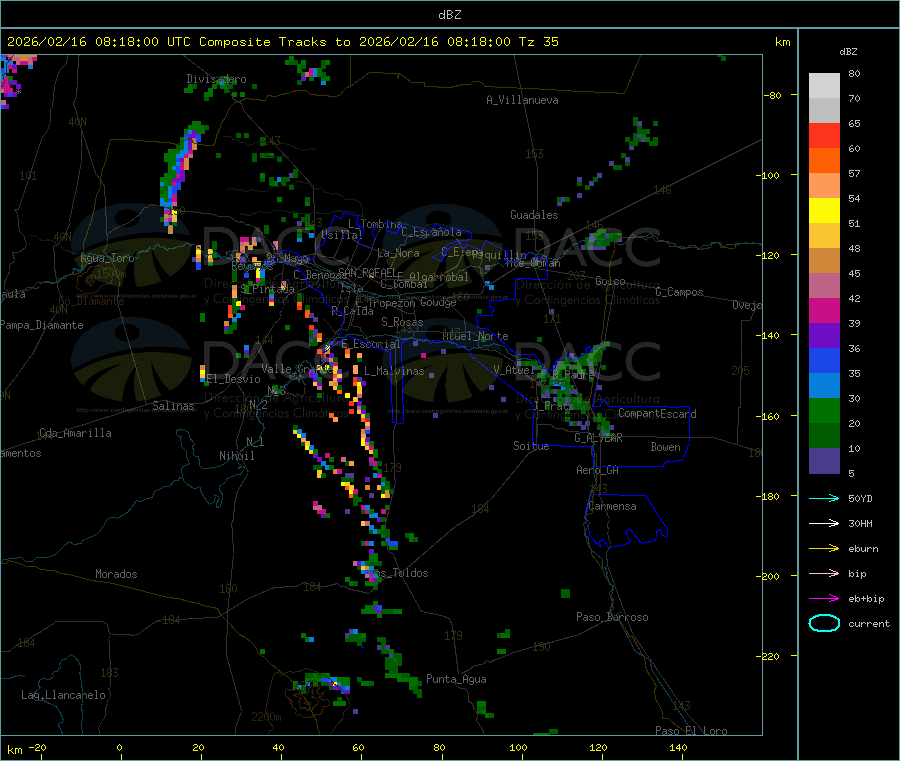The height and width of the screenshot is (761, 900).
Task: Select the gold swatch between 51 and 48
Action: click(824, 236)
